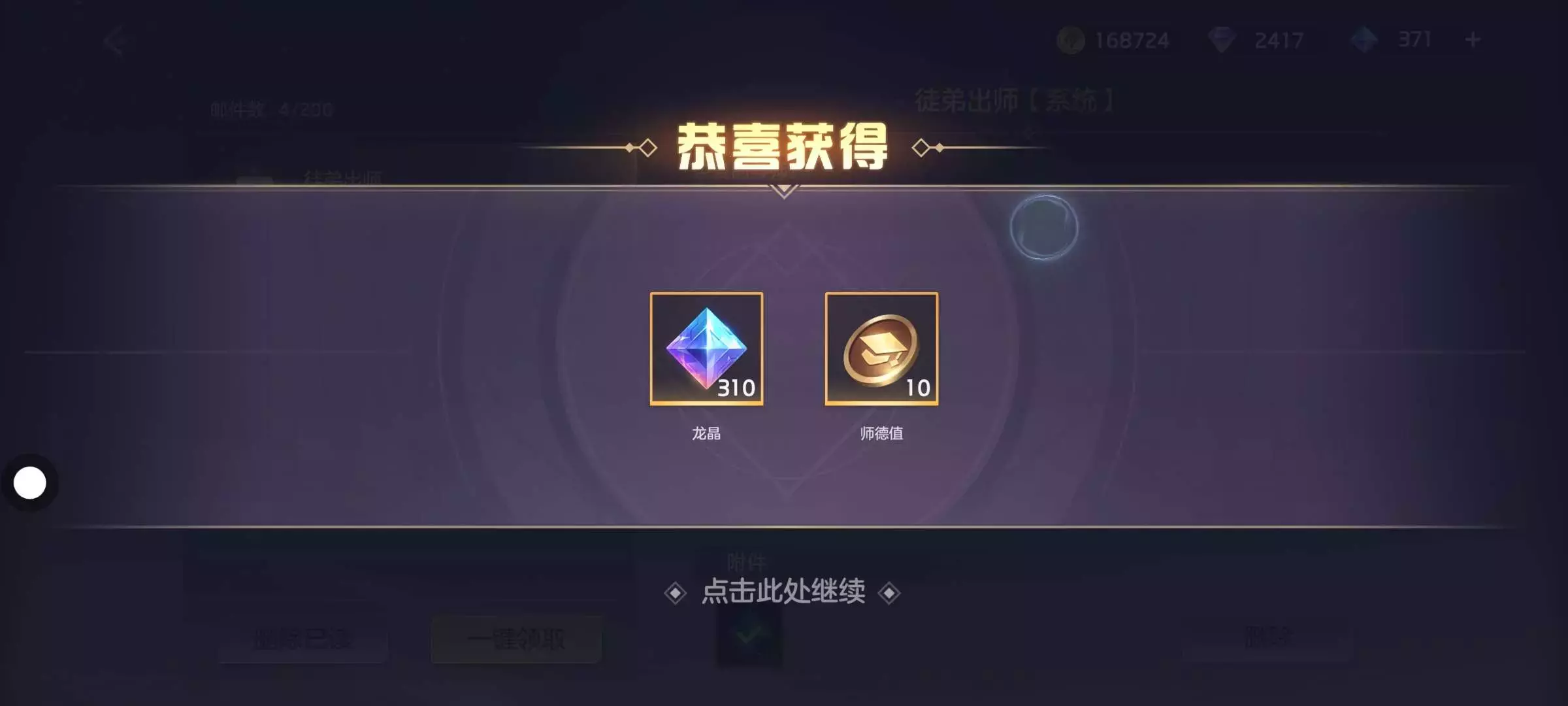Tap the gold coin currency icon beside 168724
Viewport: 1568px width, 706px height.
click(1070, 41)
